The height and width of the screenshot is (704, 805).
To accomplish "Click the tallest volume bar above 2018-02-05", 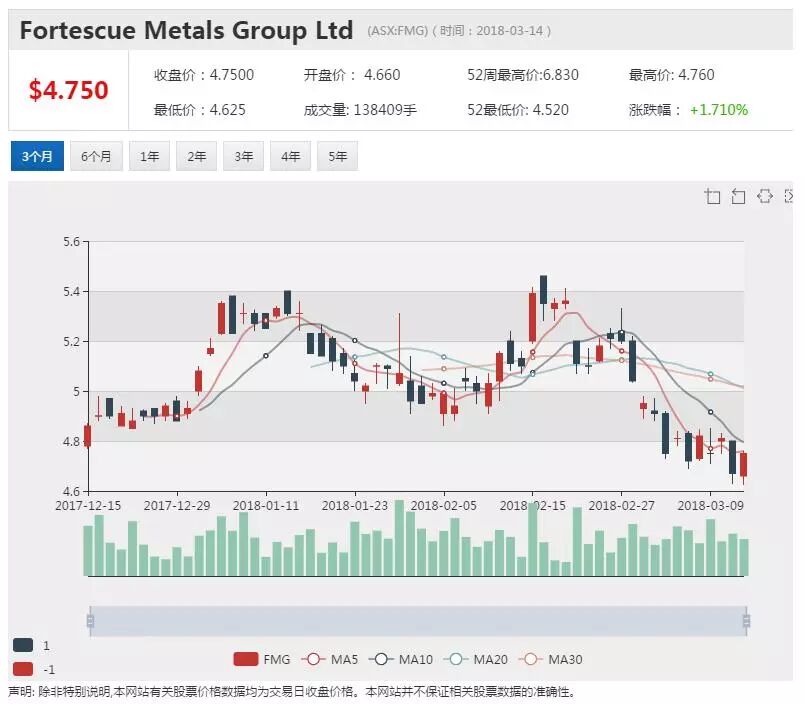I will [399, 538].
